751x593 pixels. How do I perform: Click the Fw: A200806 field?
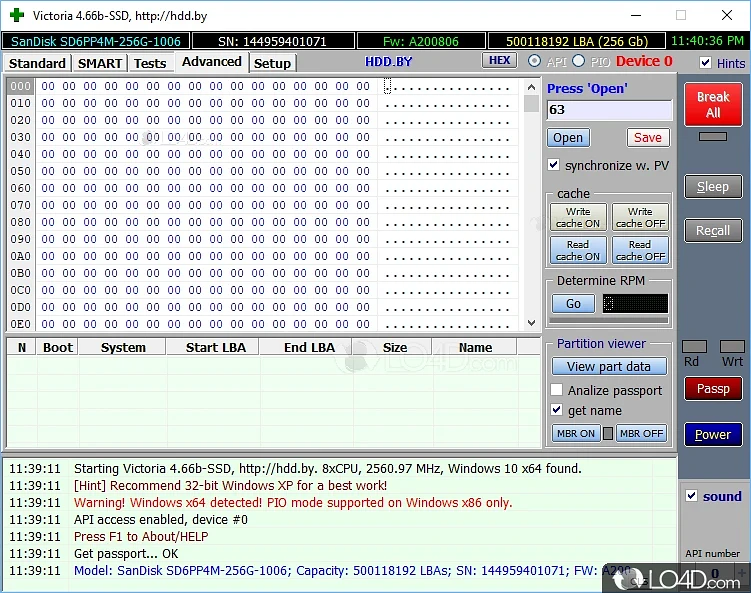pyautogui.click(x=421, y=41)
